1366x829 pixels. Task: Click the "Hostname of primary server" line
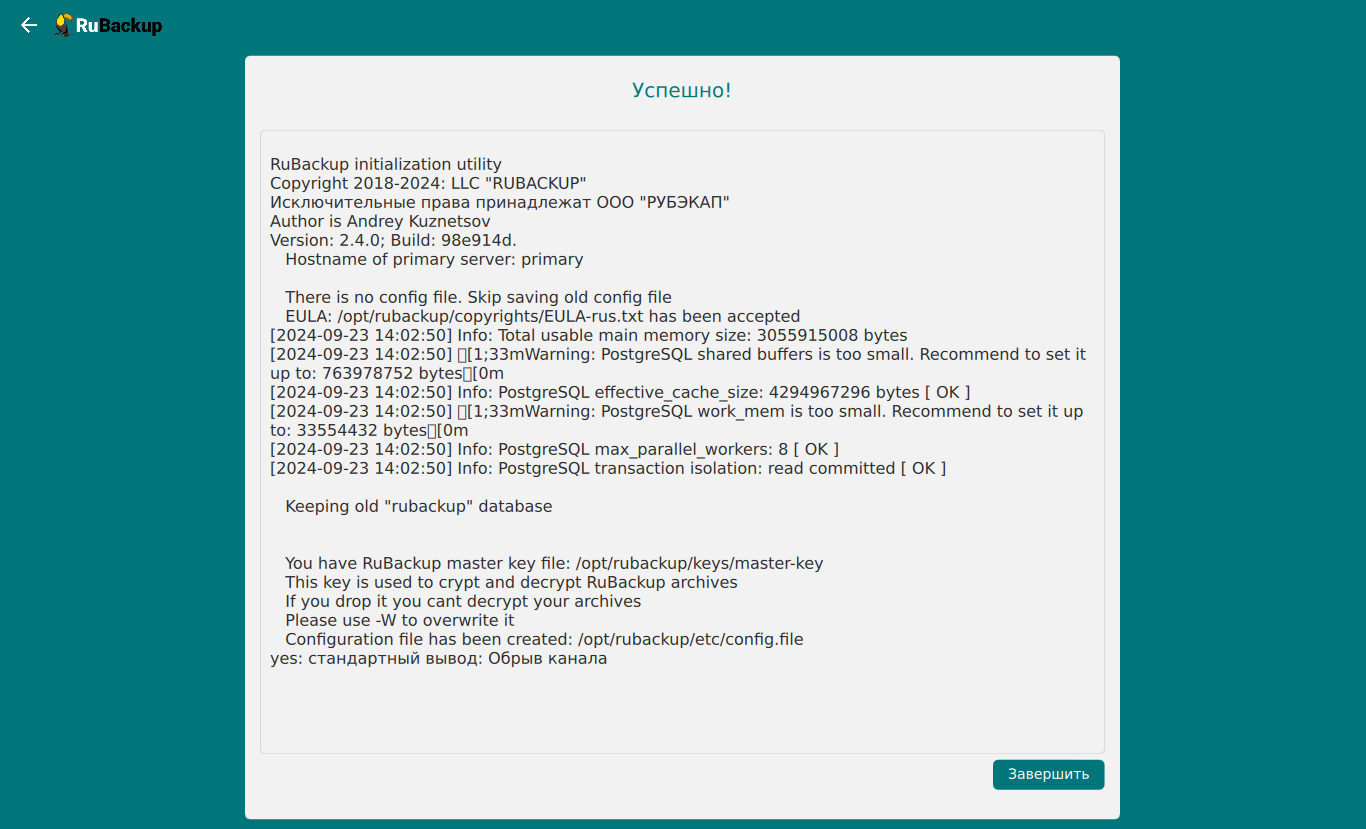434,259
